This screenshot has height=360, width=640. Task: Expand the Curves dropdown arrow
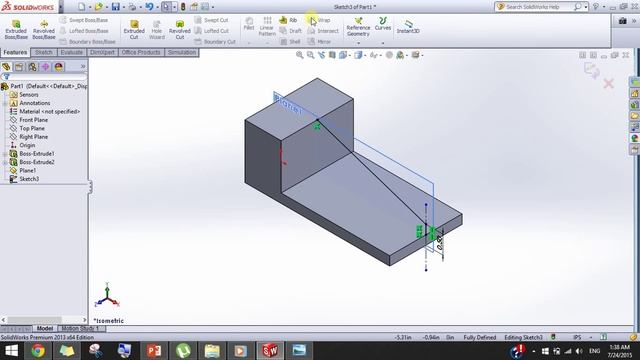point(383,43)
